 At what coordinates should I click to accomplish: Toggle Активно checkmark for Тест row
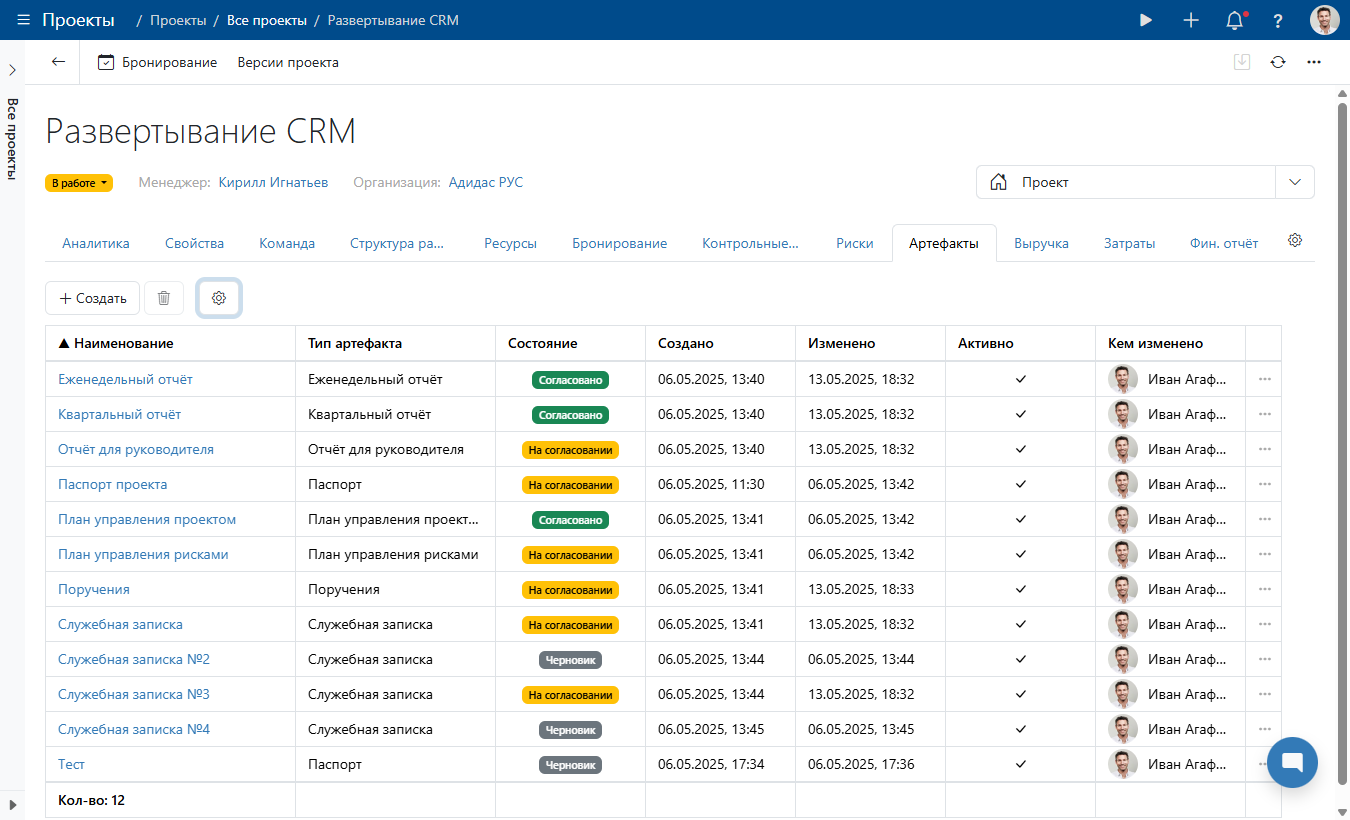coord(1020,764)
